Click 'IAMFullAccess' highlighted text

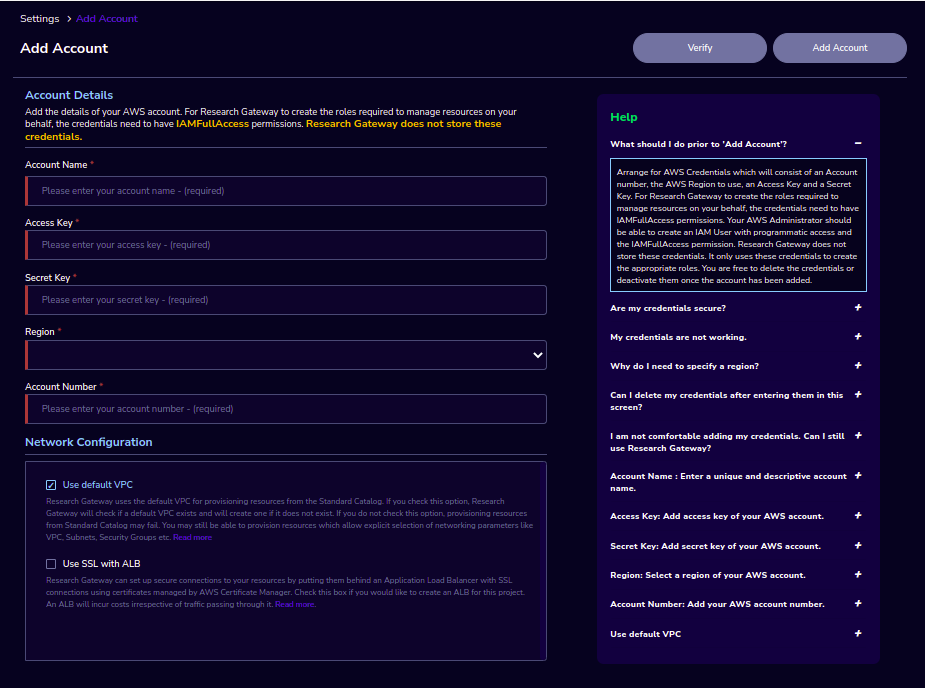(212, 124)
